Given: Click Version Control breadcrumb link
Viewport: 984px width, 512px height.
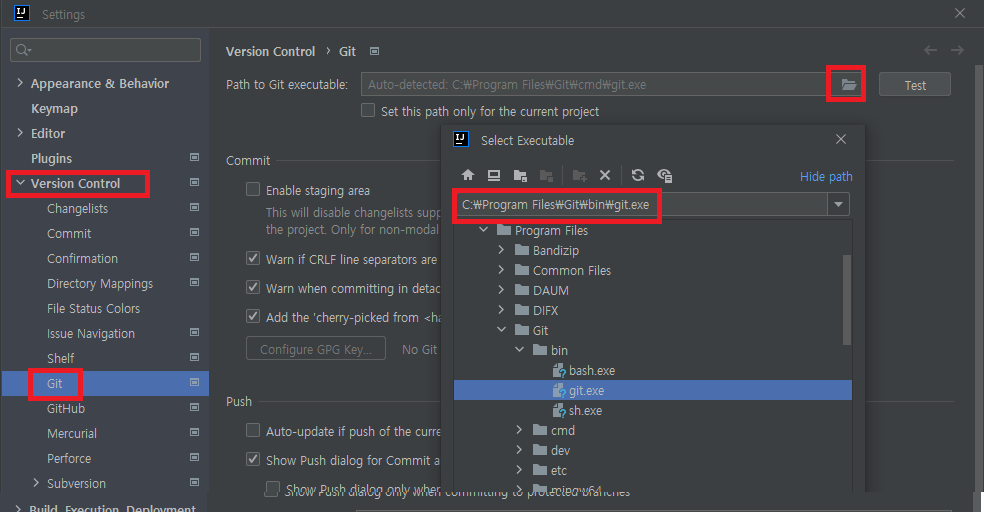Looking at the screenshot, I should [x=270, y=51].
